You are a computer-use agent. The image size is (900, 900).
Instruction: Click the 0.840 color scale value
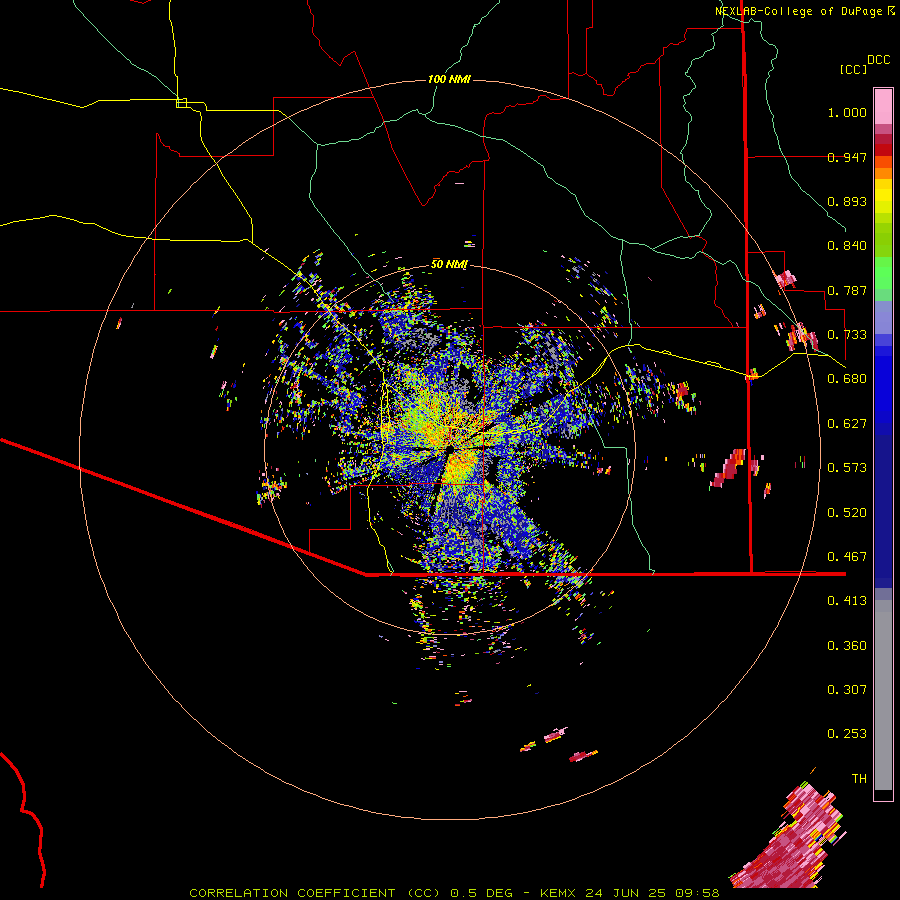pyautogui.click(x=847, y=246)
